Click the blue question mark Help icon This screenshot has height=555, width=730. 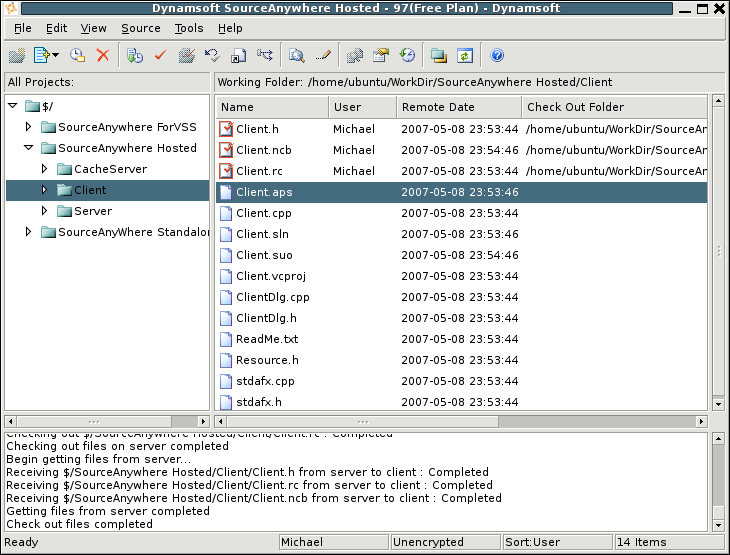tap(497, 56)
